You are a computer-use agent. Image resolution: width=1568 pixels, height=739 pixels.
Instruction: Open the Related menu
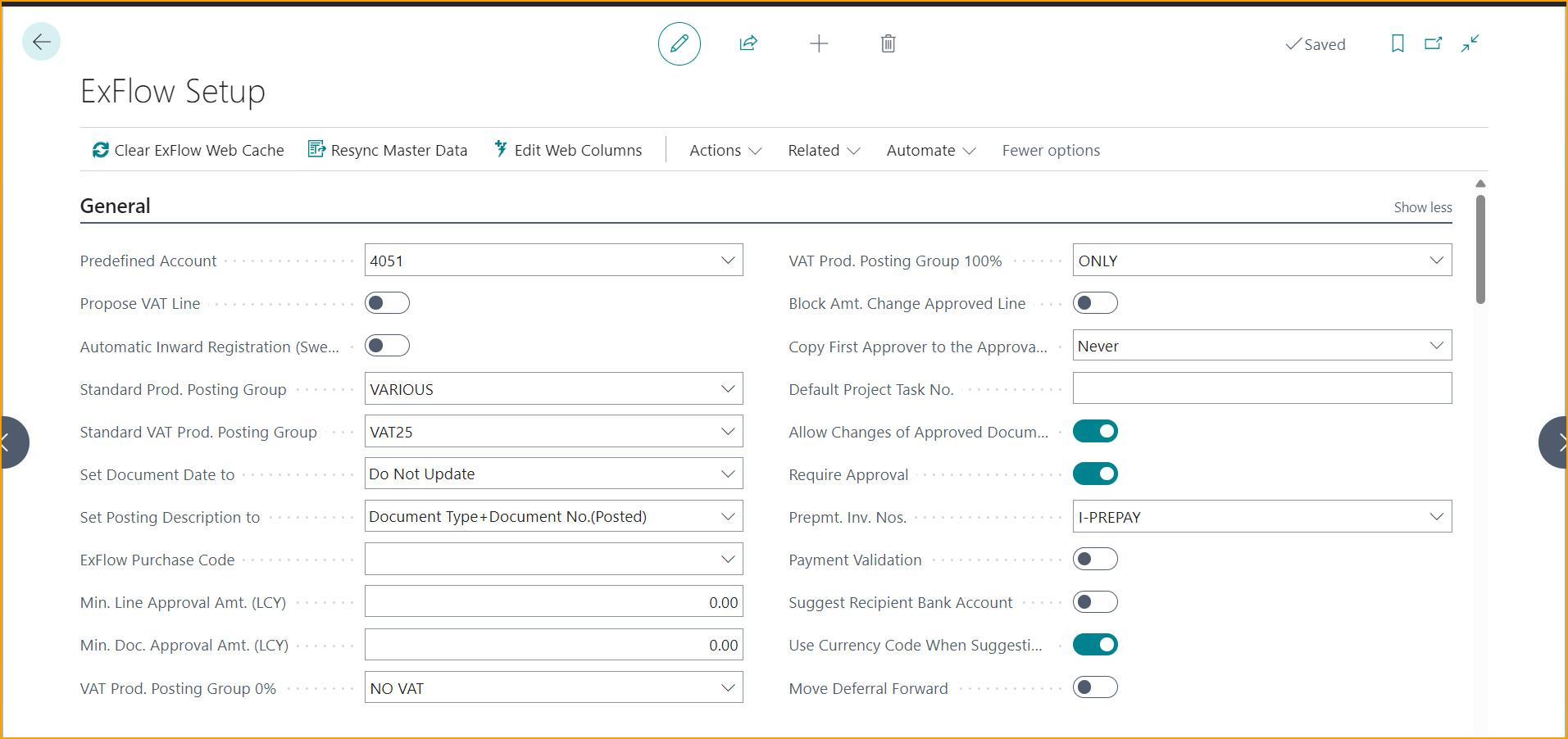pos(824,150)
